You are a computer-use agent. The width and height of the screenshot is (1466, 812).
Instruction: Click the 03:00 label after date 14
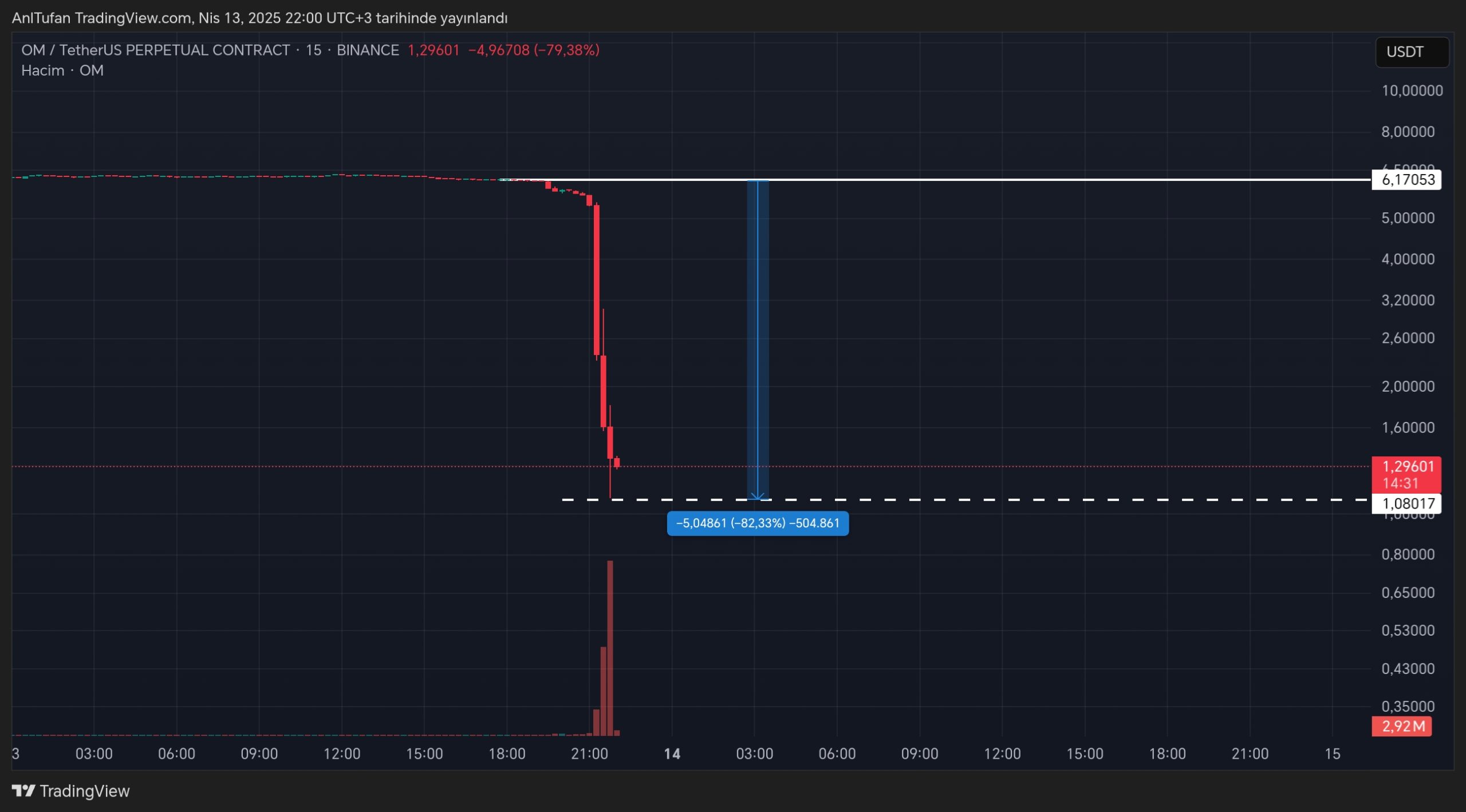click(754, 754)
